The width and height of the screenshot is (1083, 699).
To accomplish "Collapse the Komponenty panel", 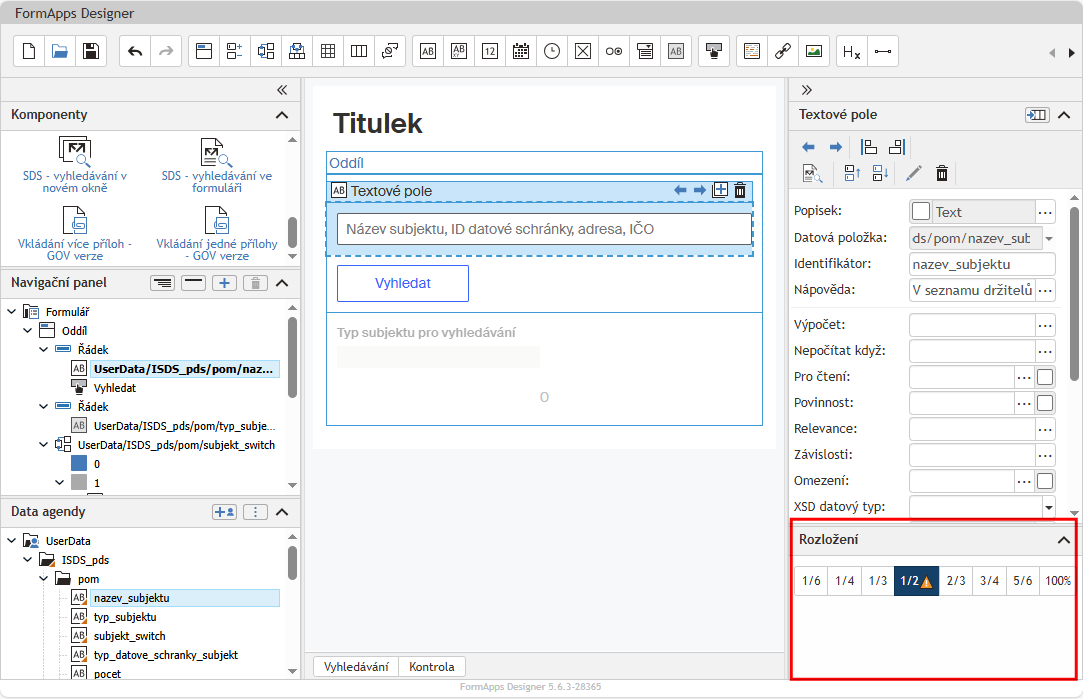I will (282, 115).
